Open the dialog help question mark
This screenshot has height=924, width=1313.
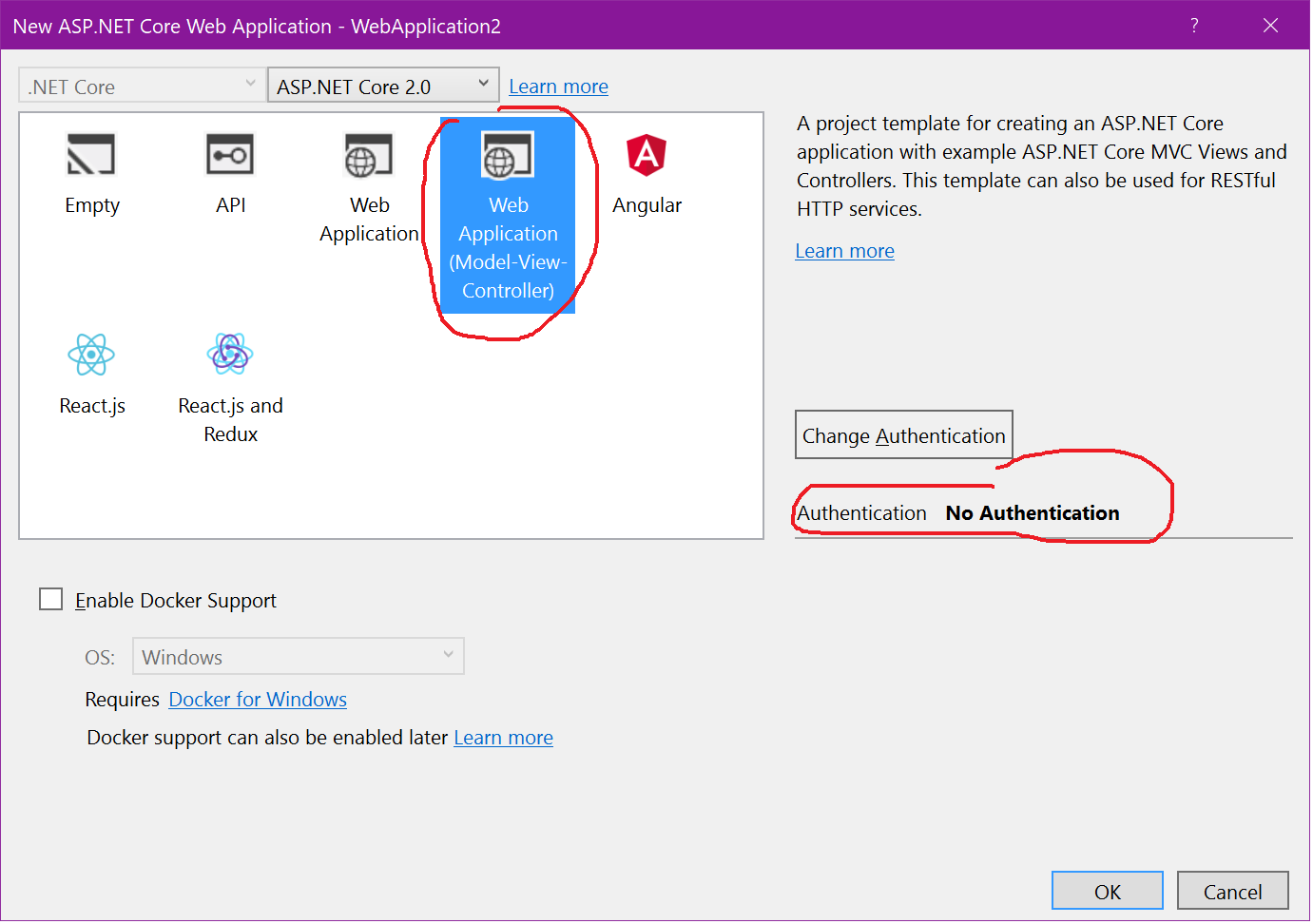pyautogui.click(x=1194, y=26)
